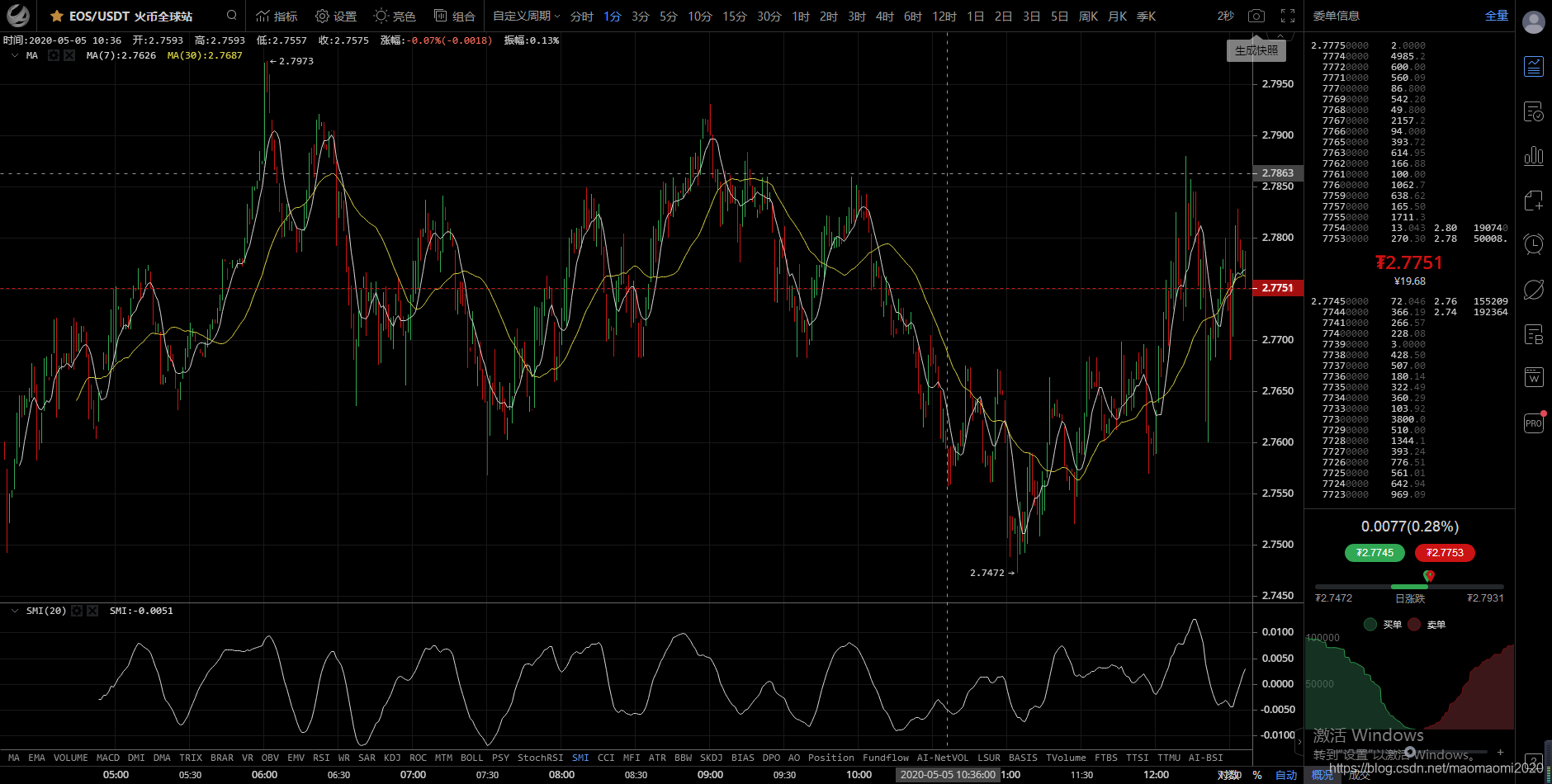The width and height of the screenshot is (1552, 784).
Task: Expand the 自定义周期 custom period dropdown
Action: [527, 16]
